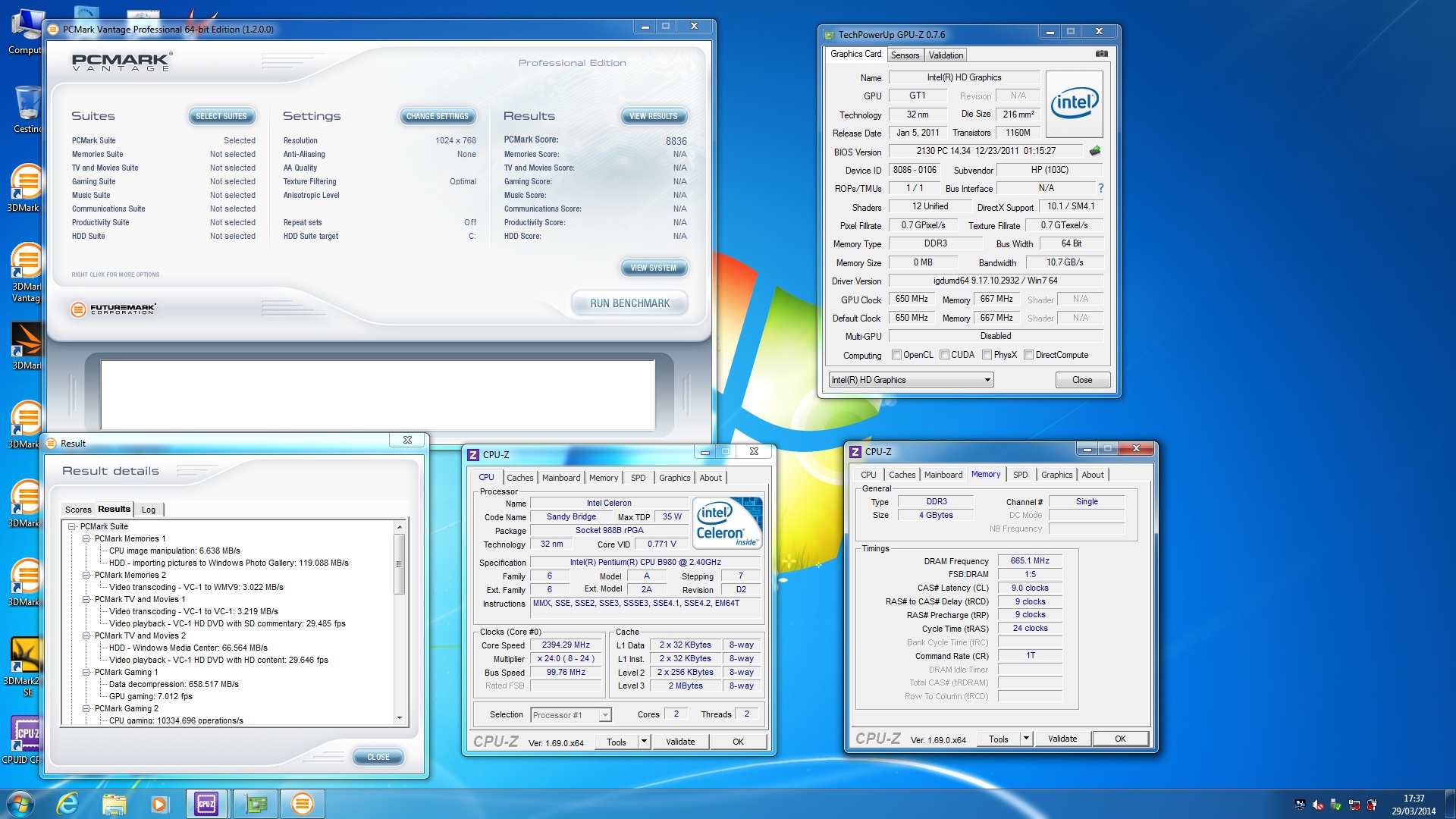
Task: Click the RUN BENCHMARK button
Action: (x=629, y=303)
